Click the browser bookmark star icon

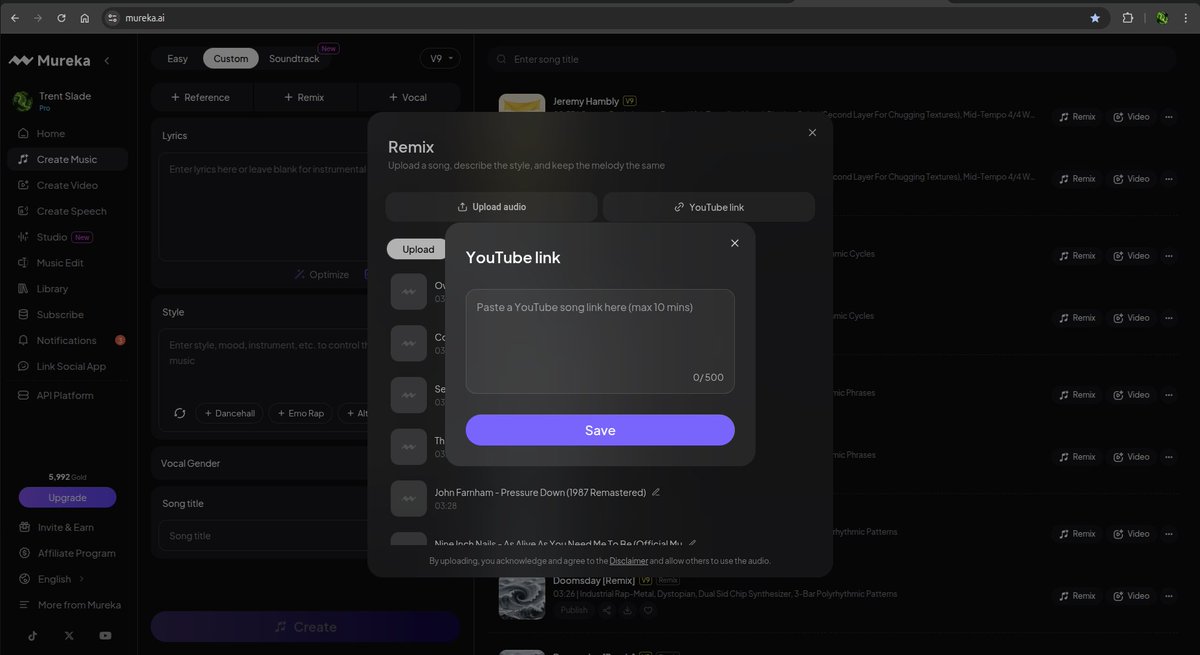[1095, 18]
